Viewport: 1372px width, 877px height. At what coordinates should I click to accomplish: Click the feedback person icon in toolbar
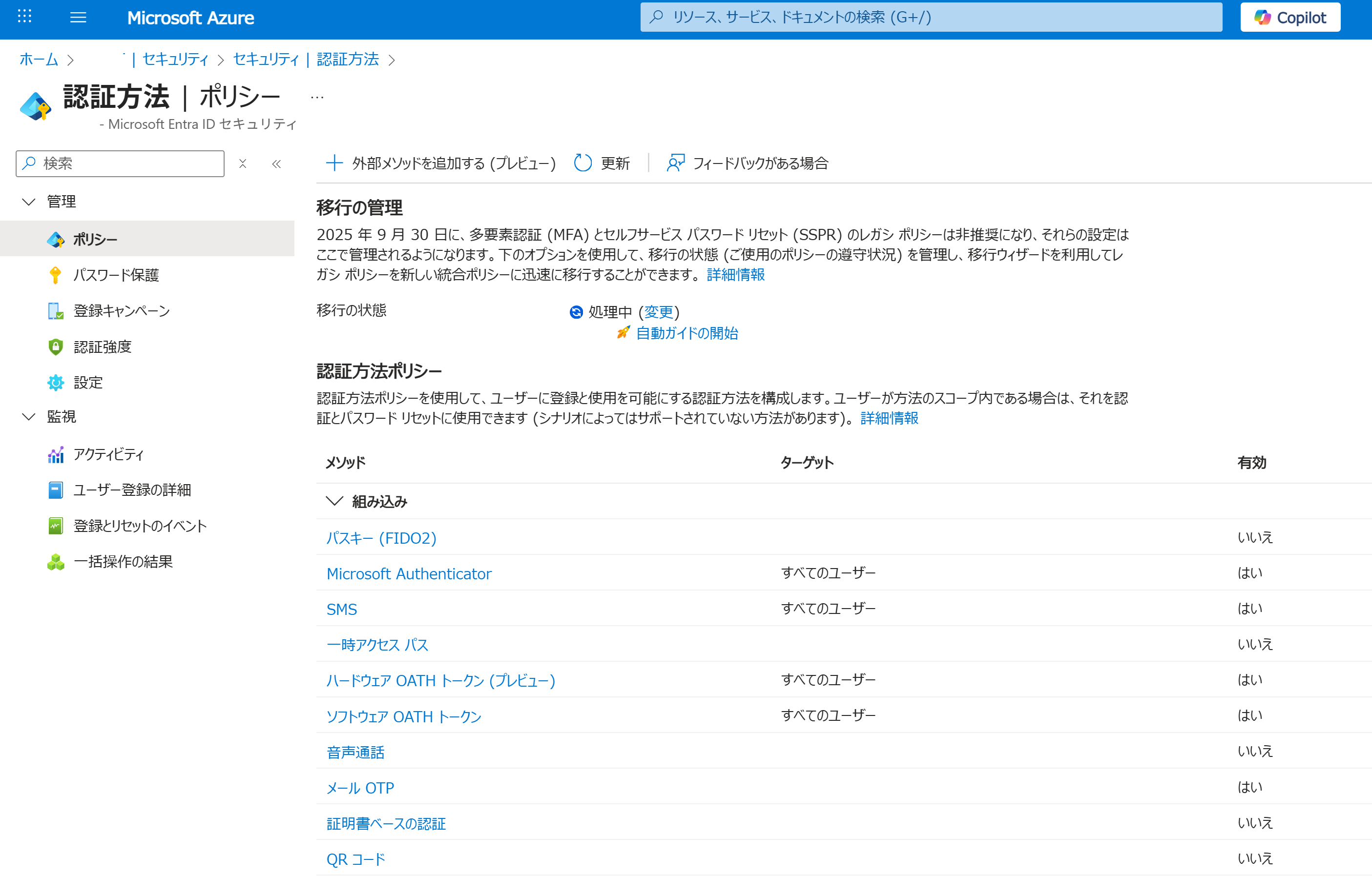(675, 163)
